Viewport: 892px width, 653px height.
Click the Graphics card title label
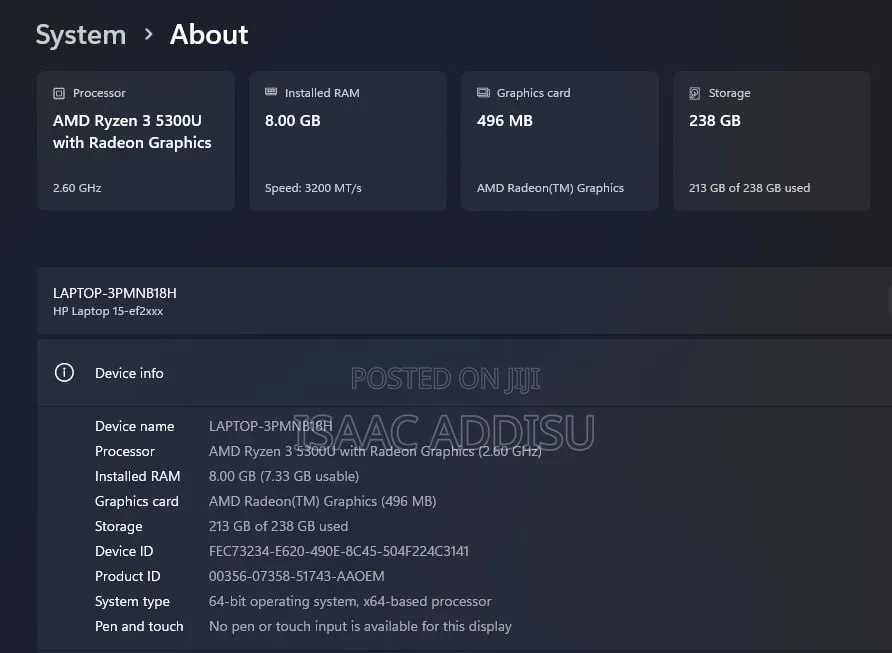coord(533,93)
